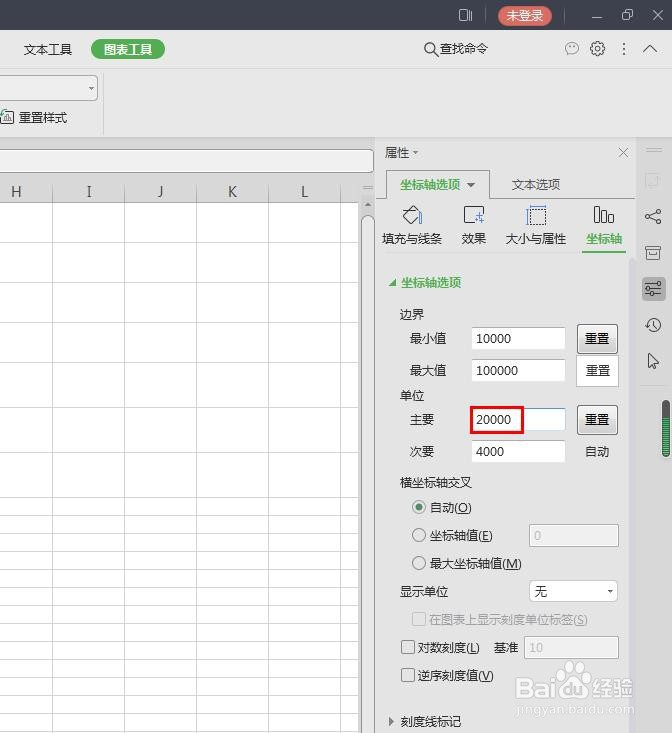Select column K header
672x733 pixels.
232,192
